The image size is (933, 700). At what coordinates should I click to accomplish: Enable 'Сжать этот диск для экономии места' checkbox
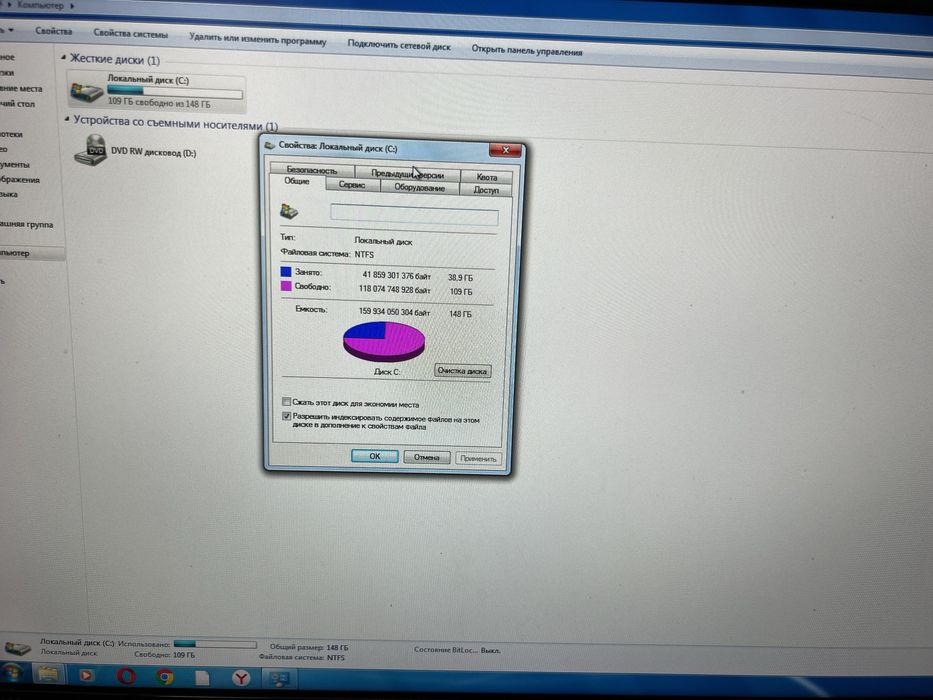pos(286,401)
